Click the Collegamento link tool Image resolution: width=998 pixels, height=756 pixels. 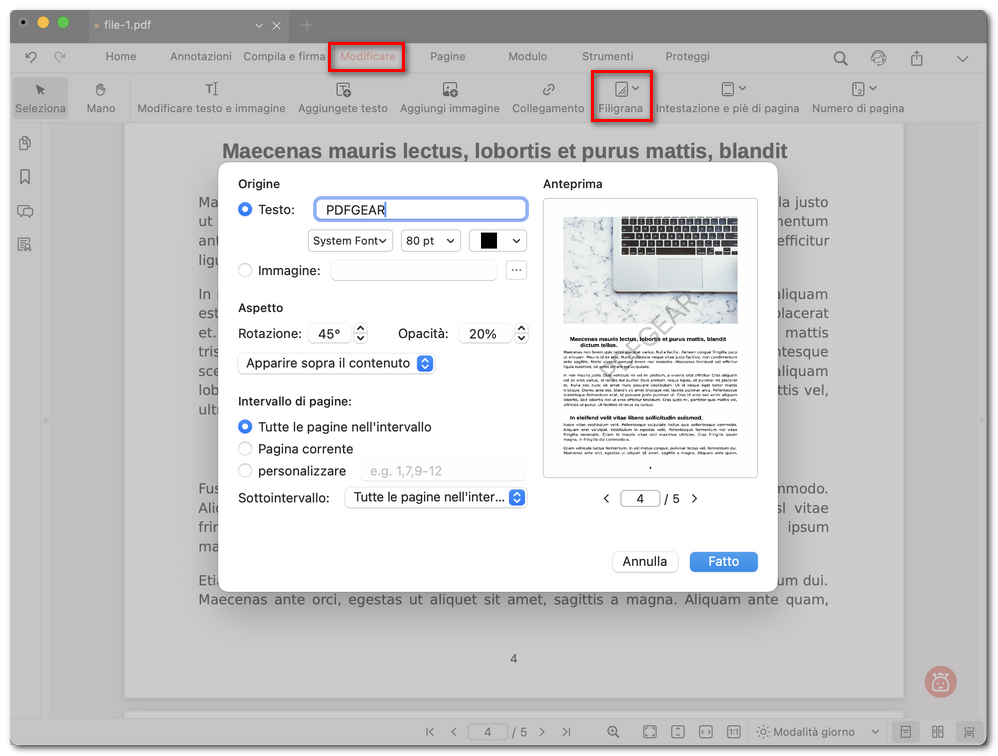coord(548,90)
